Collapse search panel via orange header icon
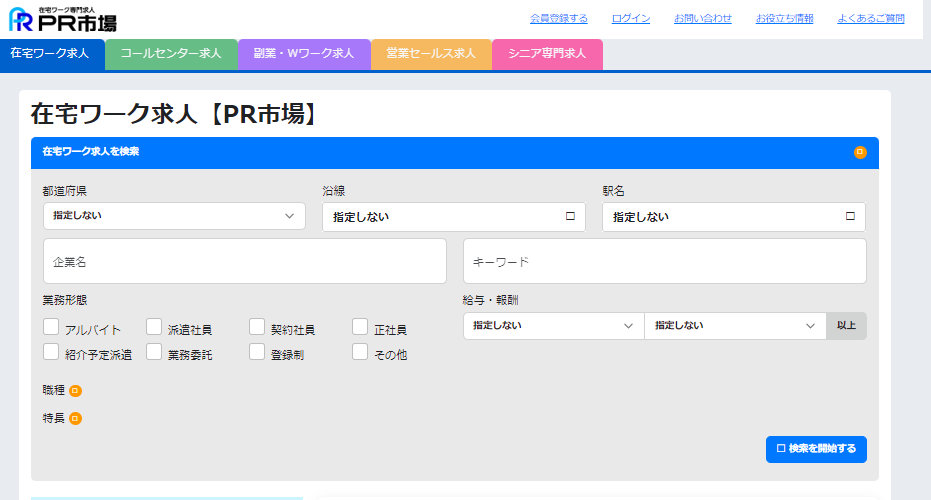The image size is (931, 500). tap(860, 153)
